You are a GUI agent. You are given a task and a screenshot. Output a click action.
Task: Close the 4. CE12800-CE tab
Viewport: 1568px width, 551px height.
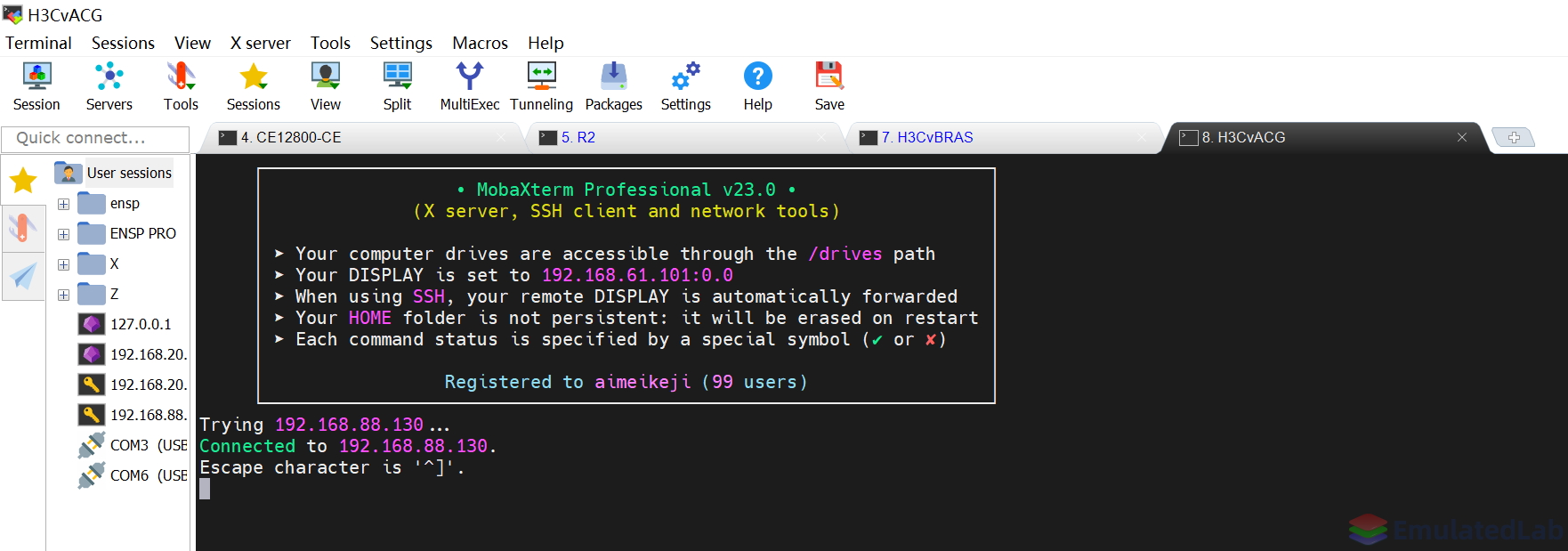tap(501, 137)
